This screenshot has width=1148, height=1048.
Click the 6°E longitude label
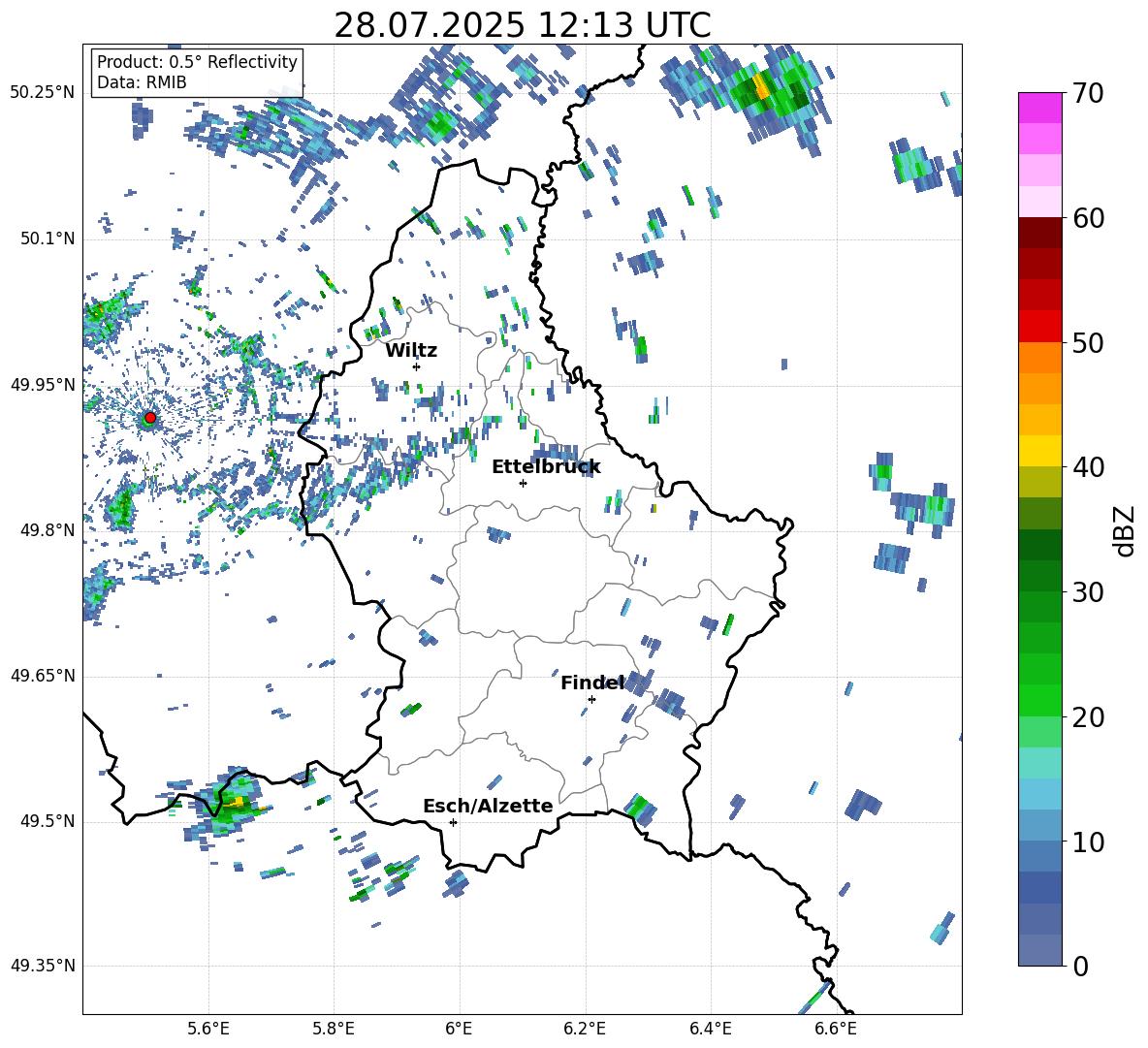(x=459, y=1030)
